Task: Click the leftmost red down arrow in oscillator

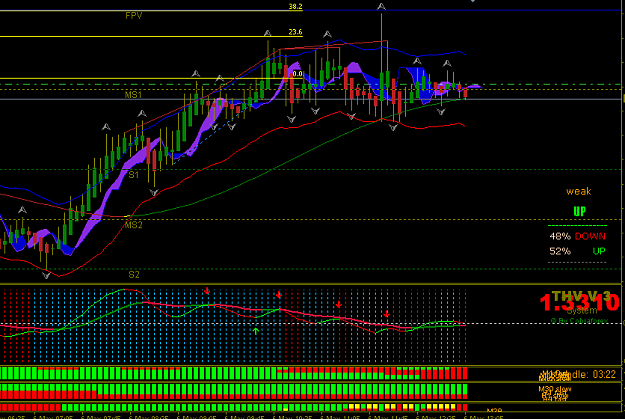Action: [x=207, y=291]
